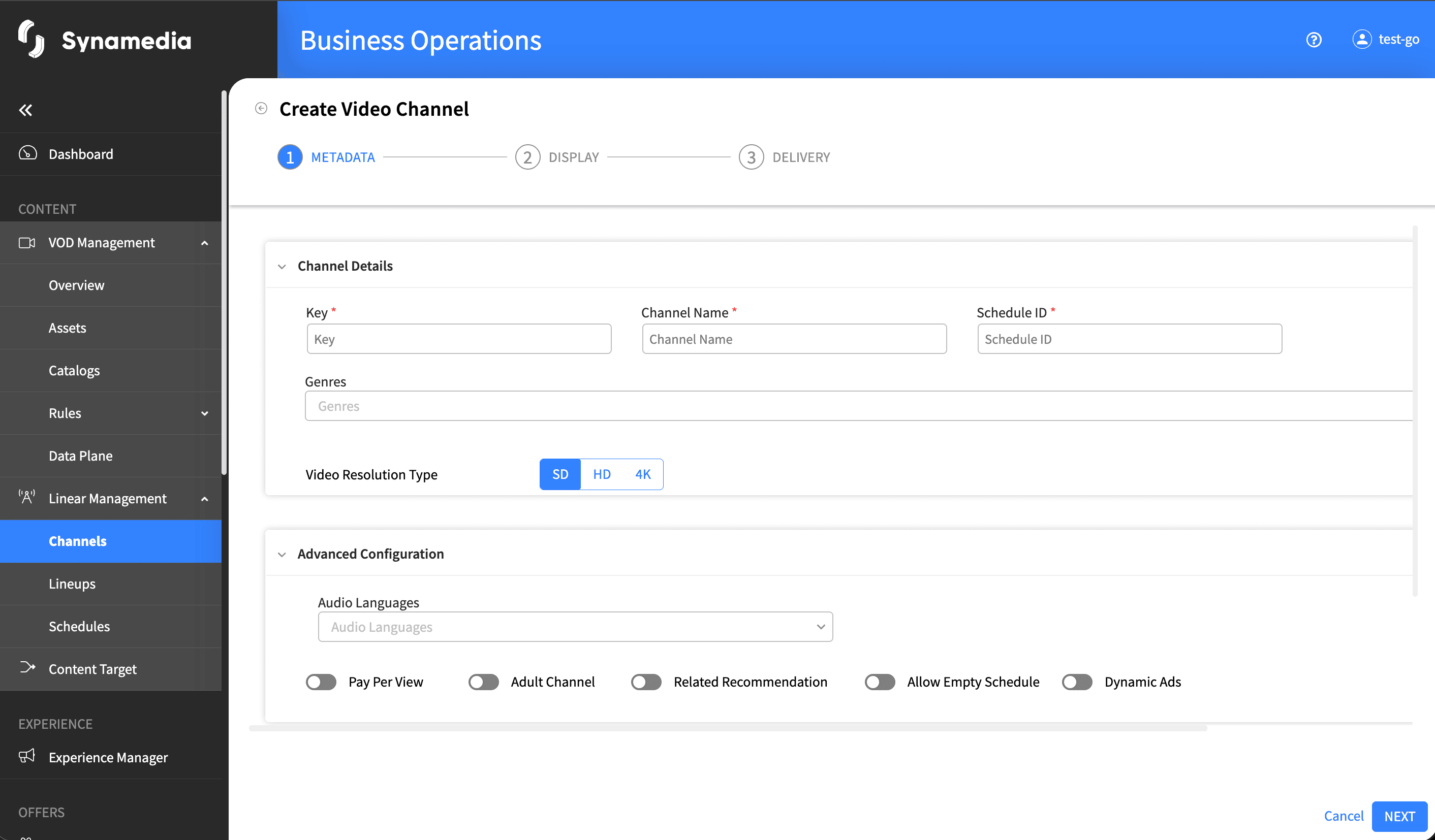The height and width of the screenshot is (840, 1435).
Task: Collapse the Advanced Configuration section
Action: pyautogui.click(x=282, y=554)
